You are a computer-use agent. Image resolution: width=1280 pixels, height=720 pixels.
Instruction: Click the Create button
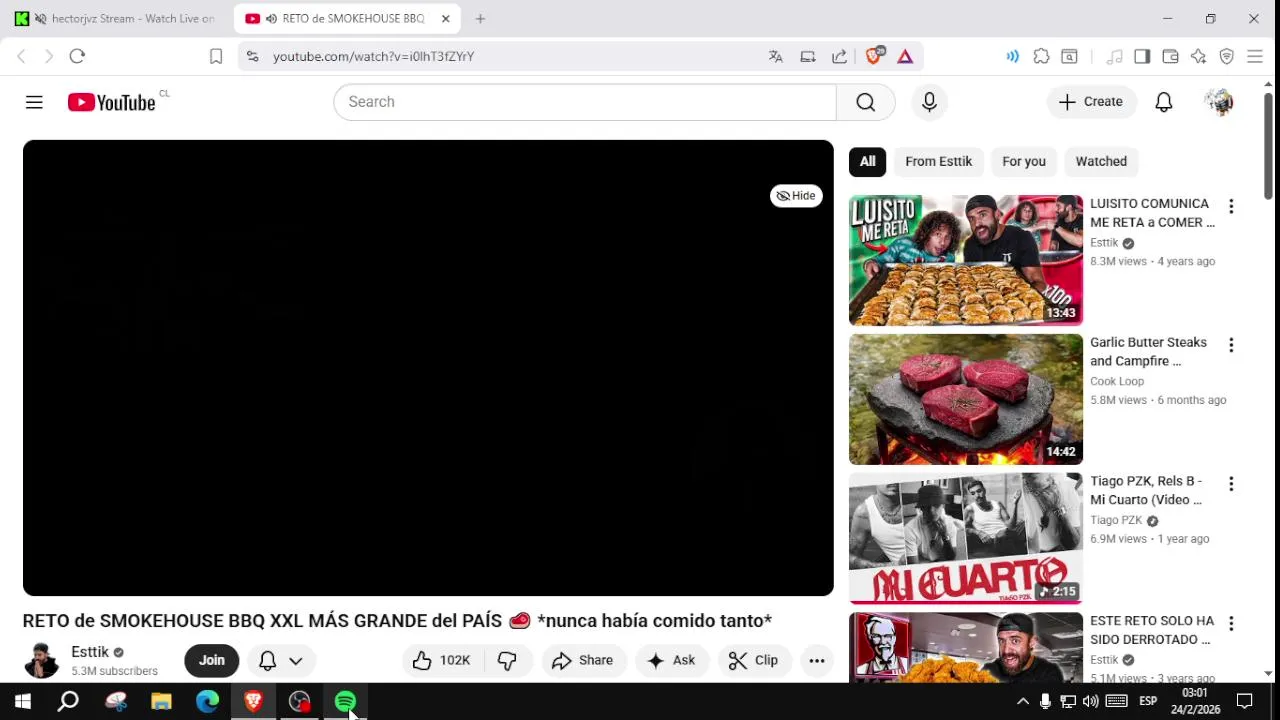(x=1091, y=102)
